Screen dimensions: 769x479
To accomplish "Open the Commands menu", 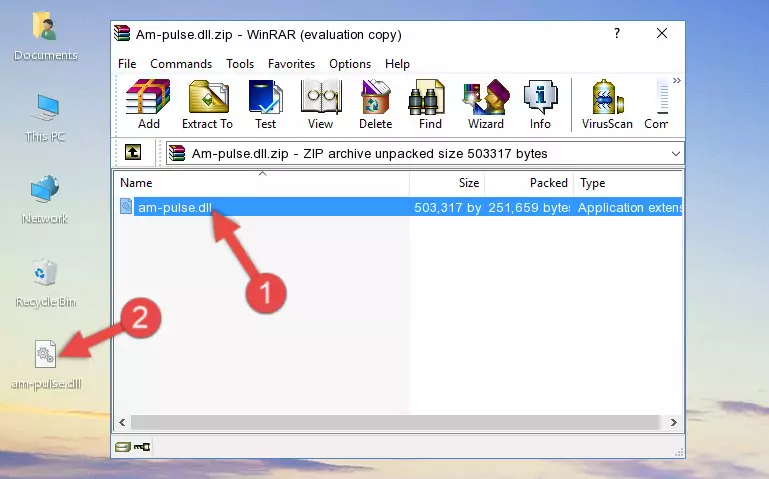I will (x=181, y=64).
